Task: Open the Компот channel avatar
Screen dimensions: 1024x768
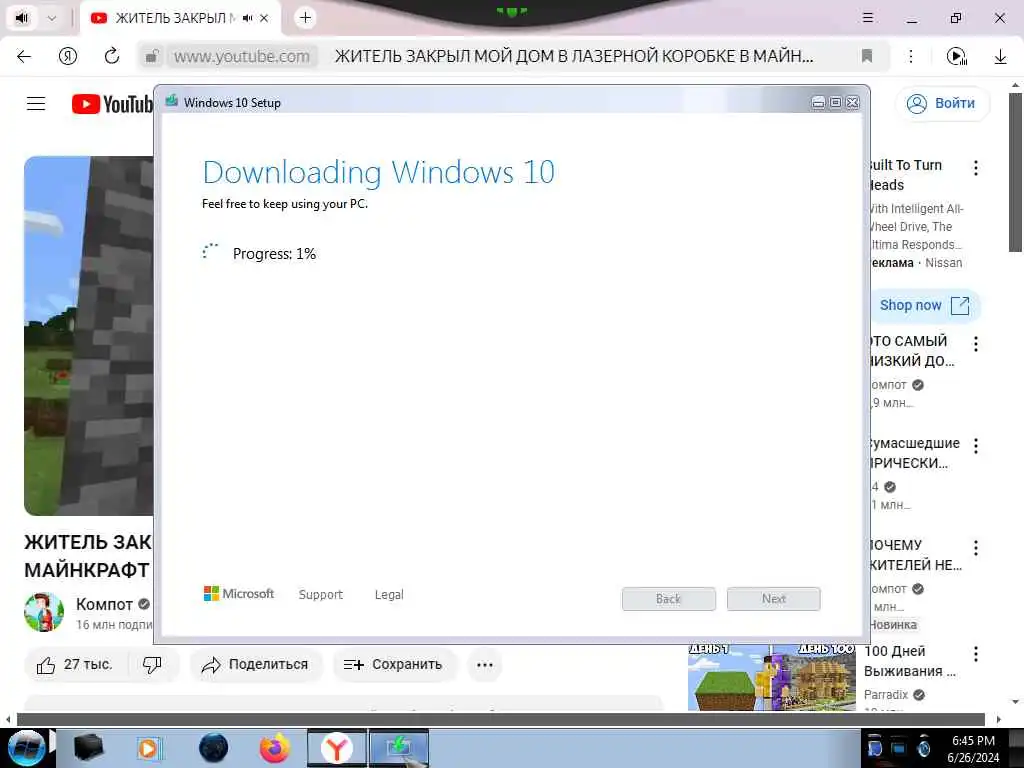Action: coord(44,612)
